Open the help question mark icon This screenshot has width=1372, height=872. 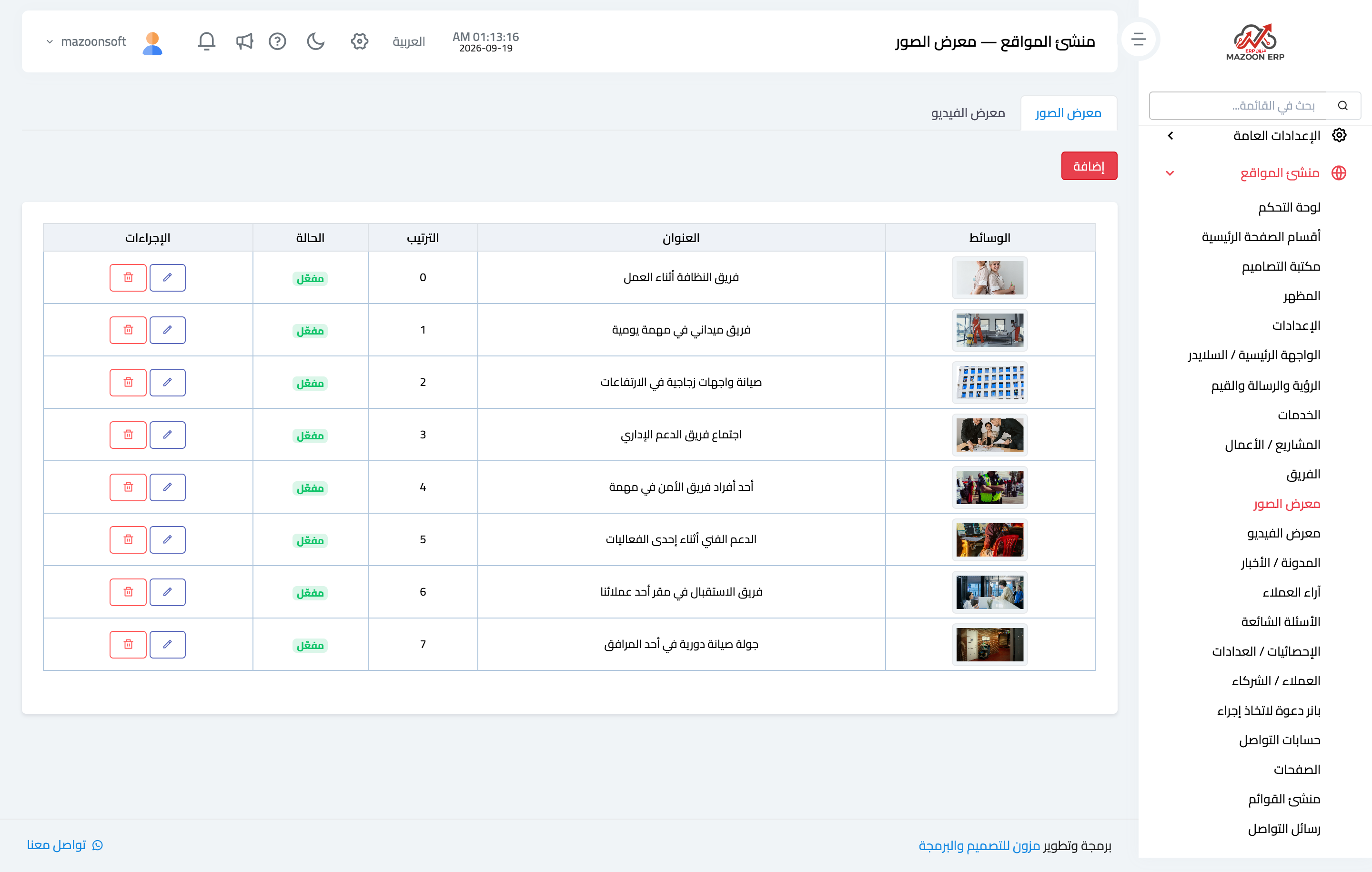pyautogui.click(x=277, y=41)
